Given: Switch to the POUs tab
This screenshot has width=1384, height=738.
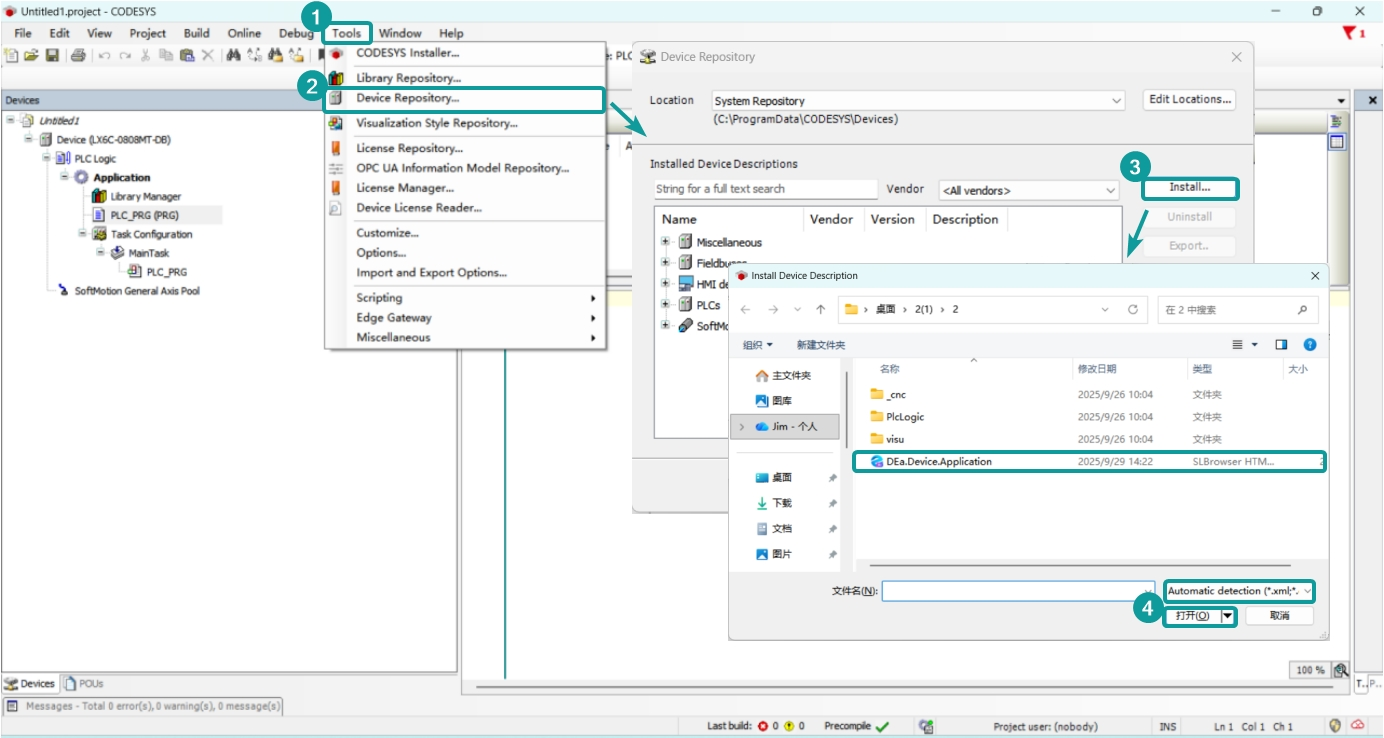Looking at the screenshot, I should click(x=84, y=684).
